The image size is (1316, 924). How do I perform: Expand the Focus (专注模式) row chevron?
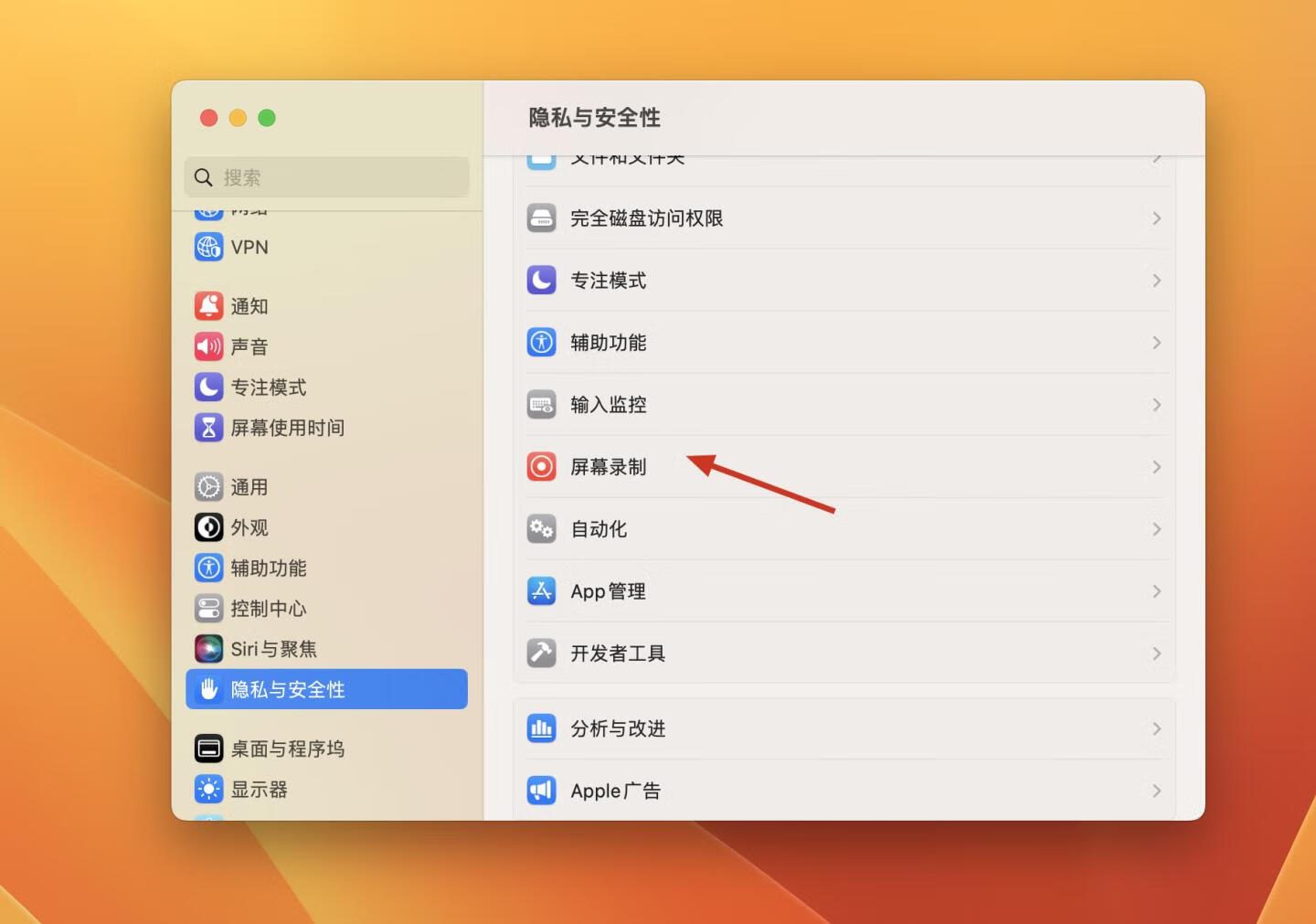coord(1156,281)
